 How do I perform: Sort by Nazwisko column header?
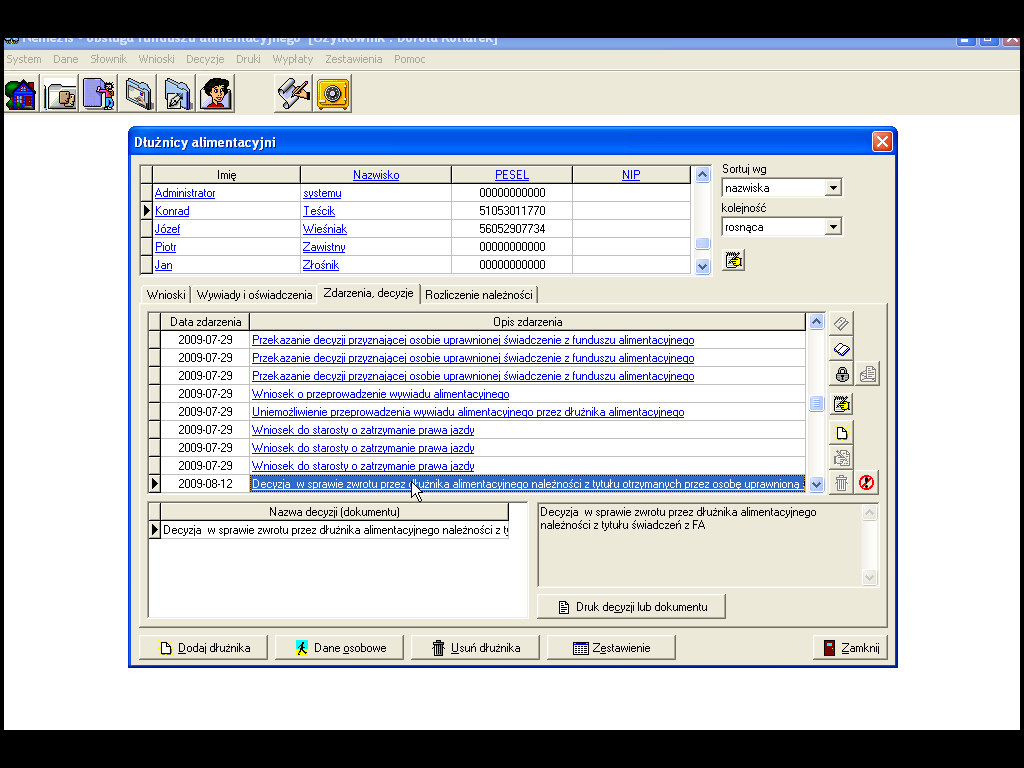point(376,175)
